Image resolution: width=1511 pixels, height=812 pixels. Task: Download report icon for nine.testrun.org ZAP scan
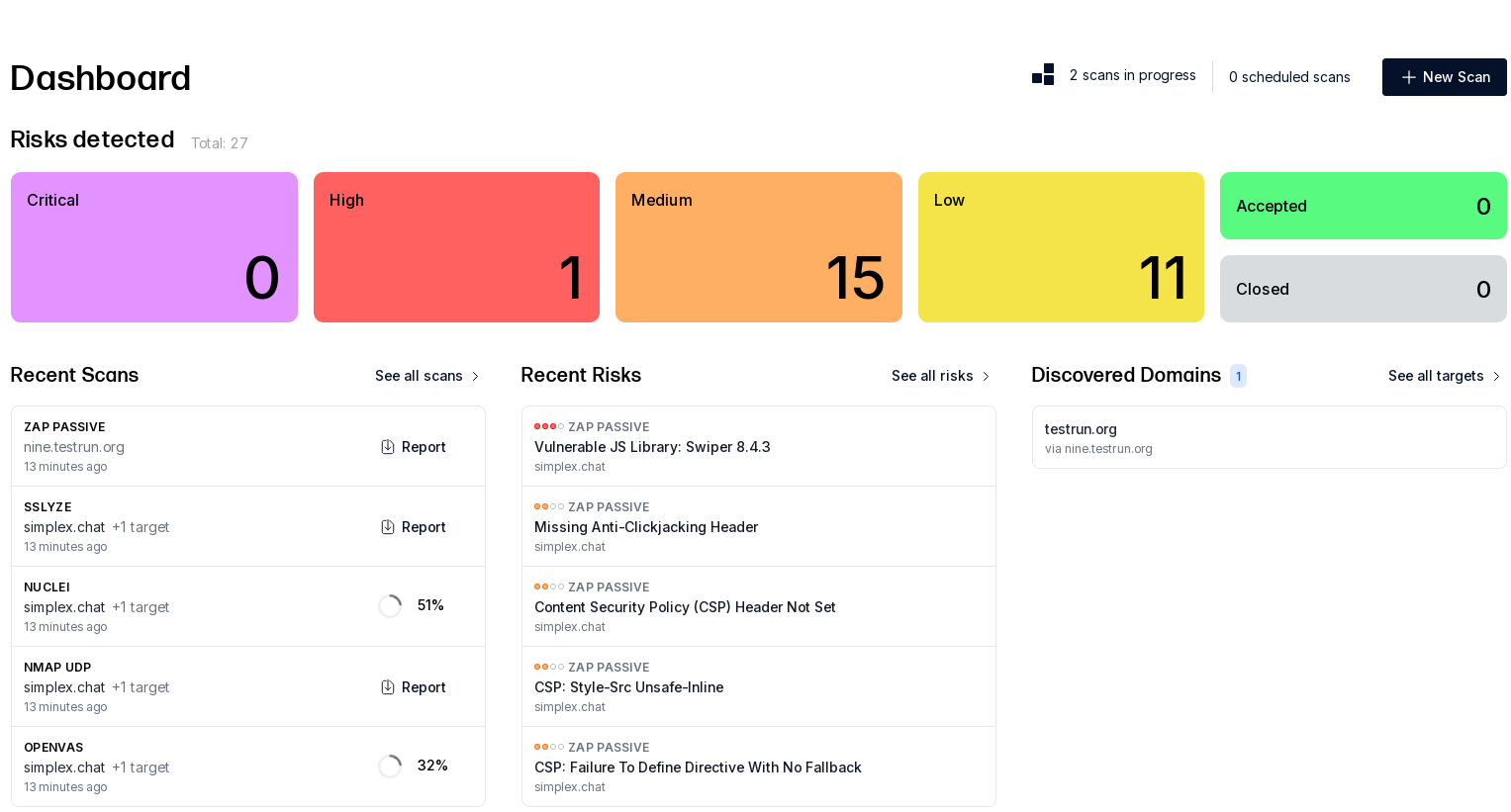pyautogui.click(x=388, y=447)
